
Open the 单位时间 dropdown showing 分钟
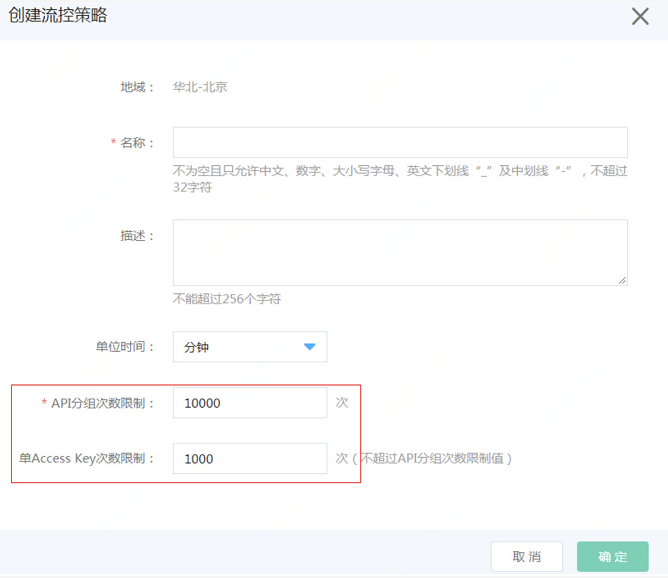click(250, 347)
